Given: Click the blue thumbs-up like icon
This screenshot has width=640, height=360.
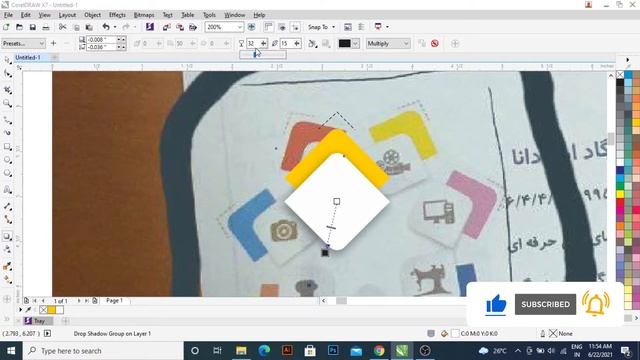Looking at the screenshot, I should pyautogui.click(x=496, y=304).
